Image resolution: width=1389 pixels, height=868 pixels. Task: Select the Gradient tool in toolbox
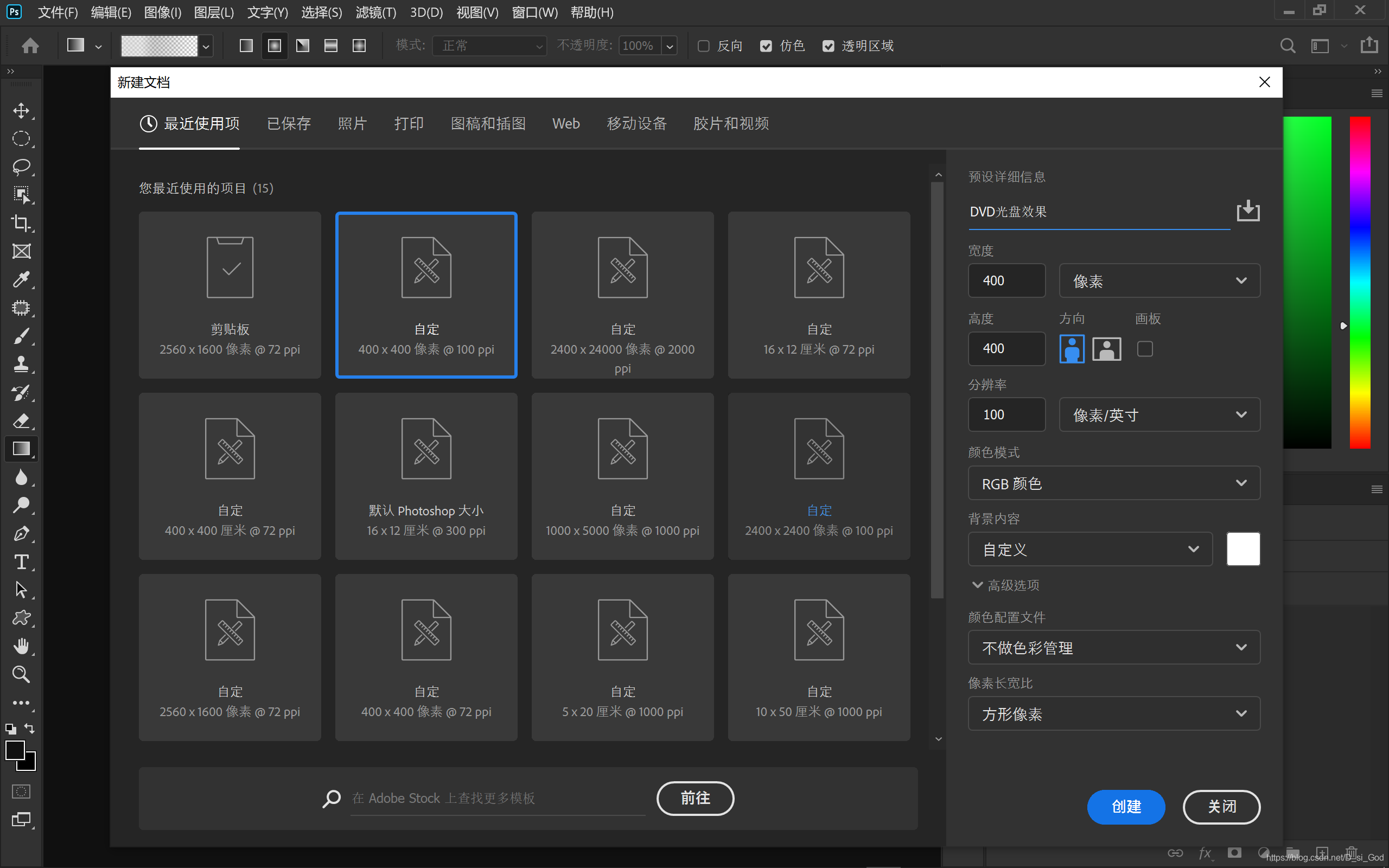pyautogui.click(x=21, y=449)
